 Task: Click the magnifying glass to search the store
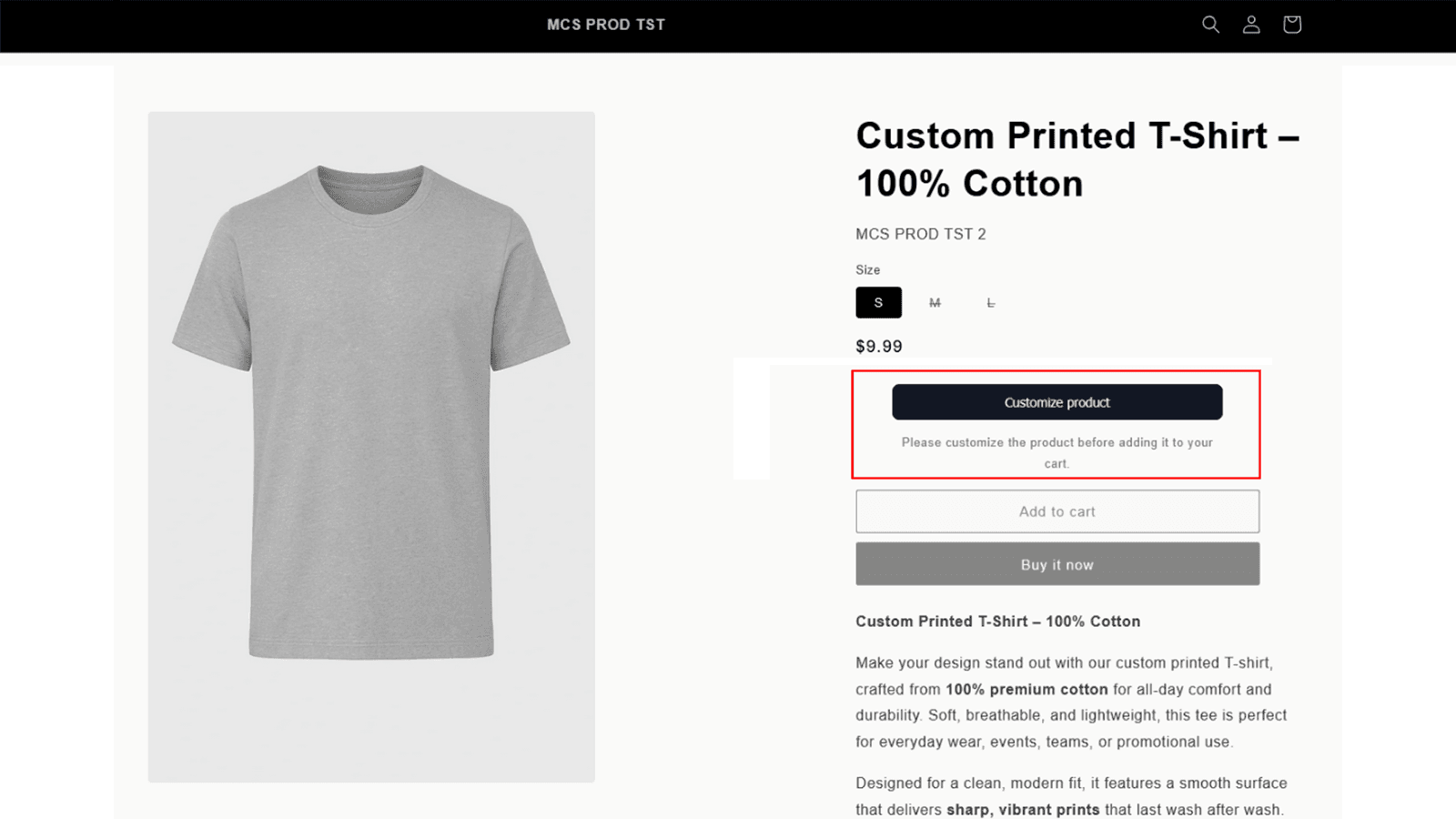click(1210, 25)
